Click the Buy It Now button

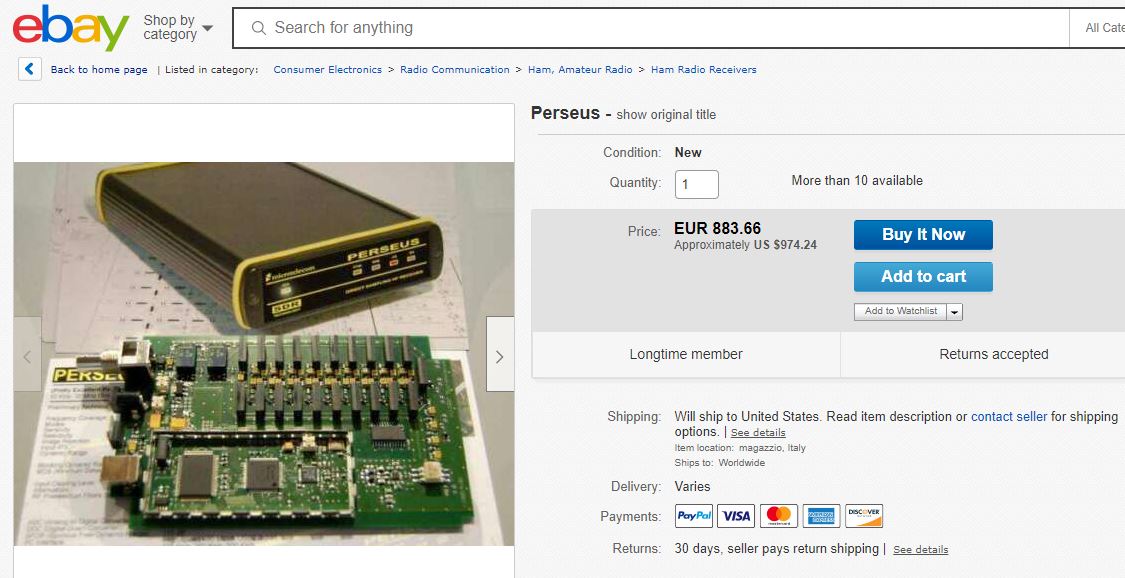[x=922, y=234]
